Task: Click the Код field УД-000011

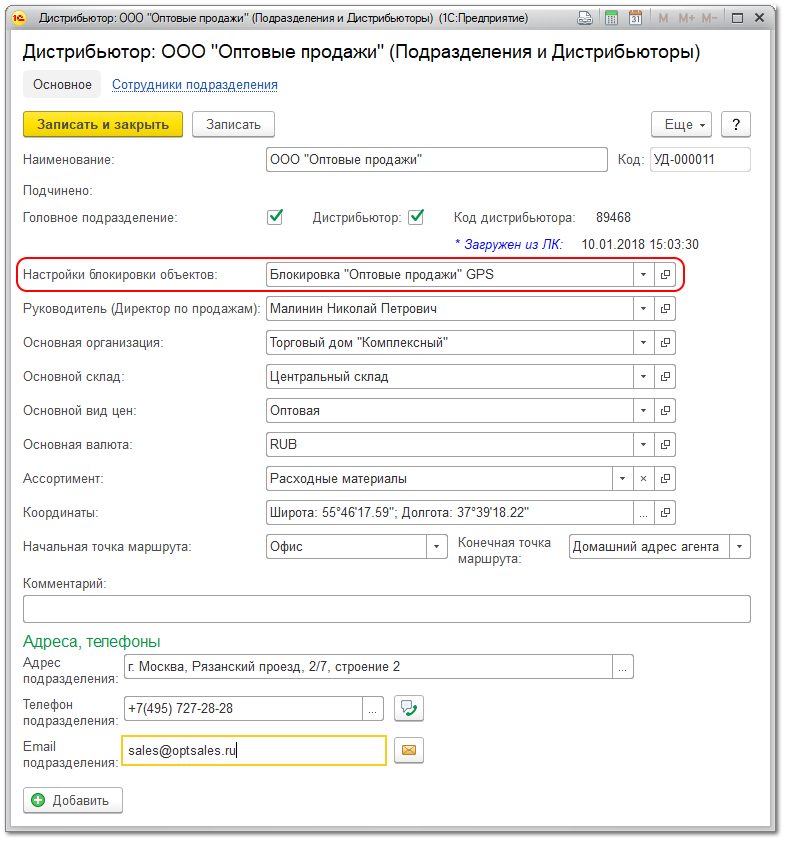Action: pos(700,160)
